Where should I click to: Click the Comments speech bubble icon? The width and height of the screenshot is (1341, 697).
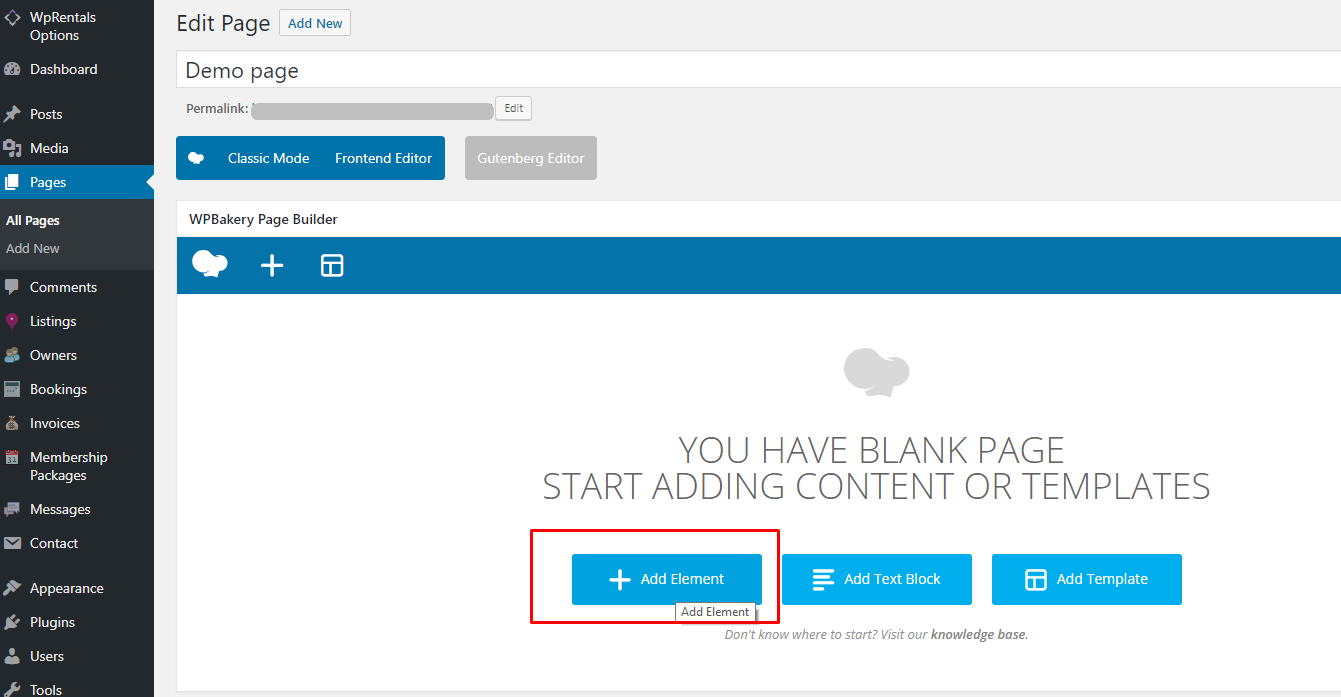pyautogui.click(x=12, y=287)
